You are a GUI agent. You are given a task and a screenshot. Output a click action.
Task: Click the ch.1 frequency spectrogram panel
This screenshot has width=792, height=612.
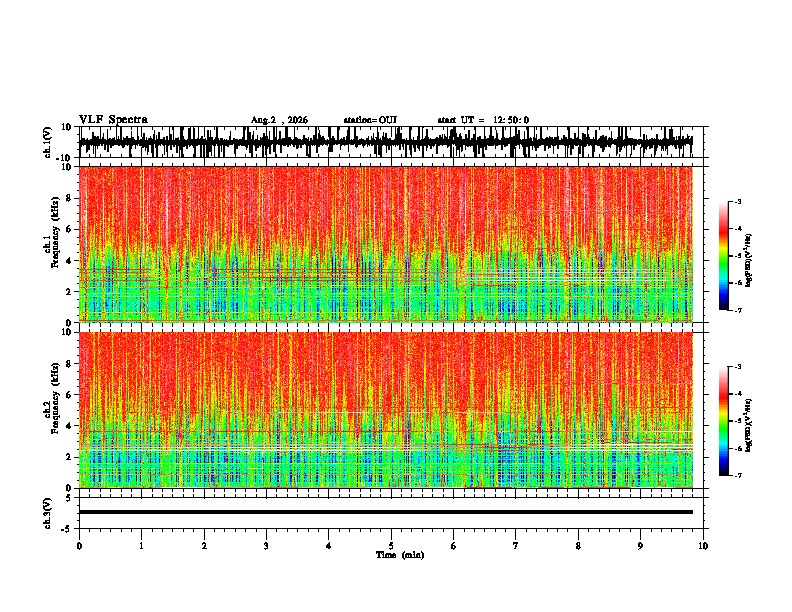385,244
